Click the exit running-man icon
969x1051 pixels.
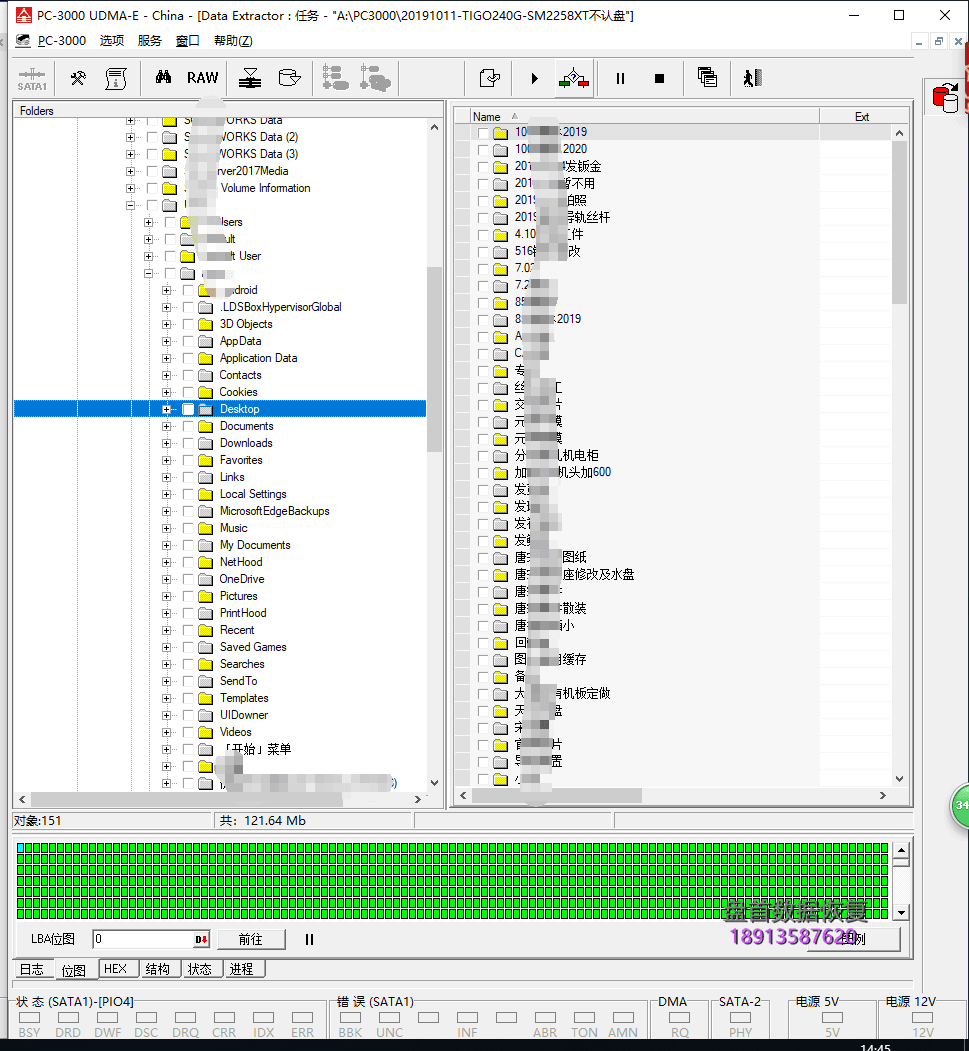pos(753,78)
